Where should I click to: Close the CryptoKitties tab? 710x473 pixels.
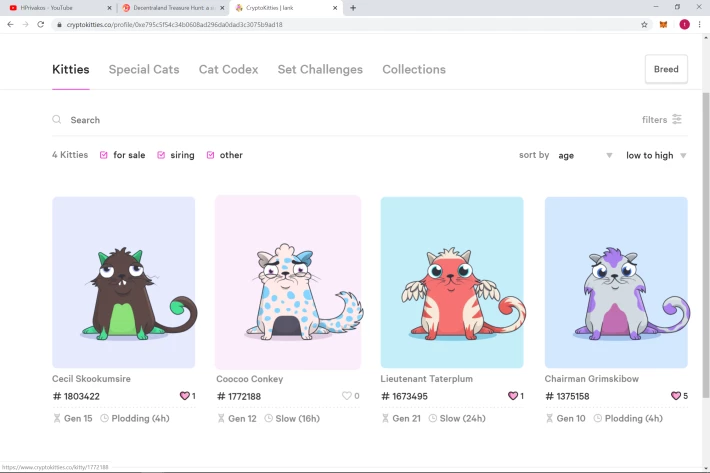click(x=335, y=8)
